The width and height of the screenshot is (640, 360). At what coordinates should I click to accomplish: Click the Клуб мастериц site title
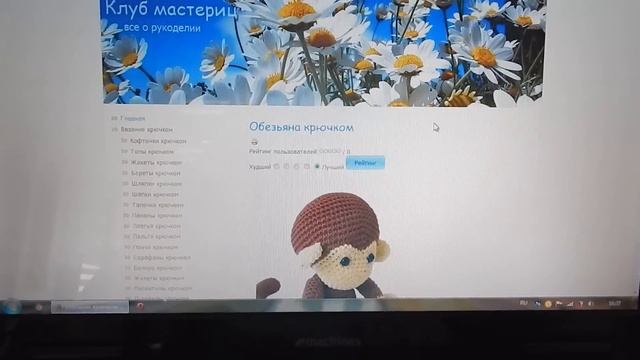[x=171, y=9]
